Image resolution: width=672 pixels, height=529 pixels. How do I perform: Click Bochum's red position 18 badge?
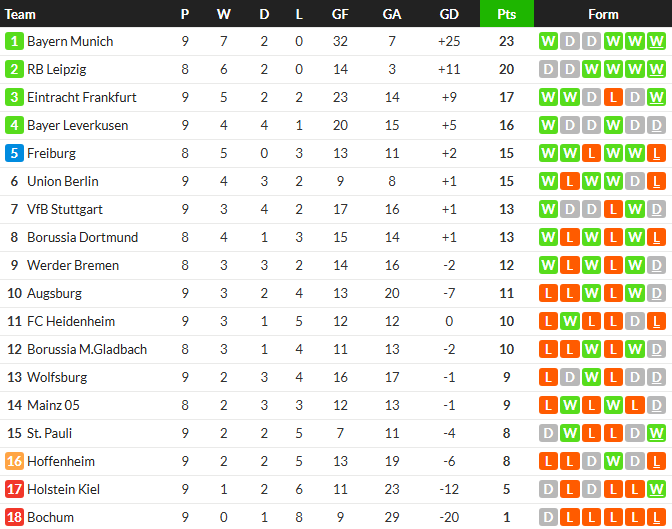[x=14, y=517]
